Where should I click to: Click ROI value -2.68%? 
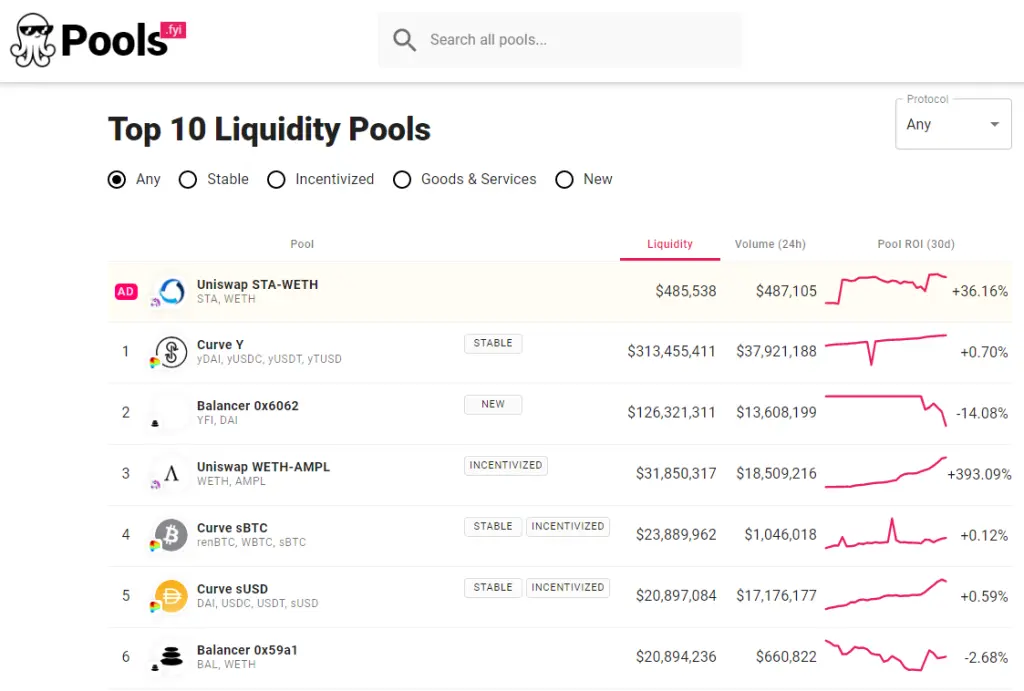986,658
